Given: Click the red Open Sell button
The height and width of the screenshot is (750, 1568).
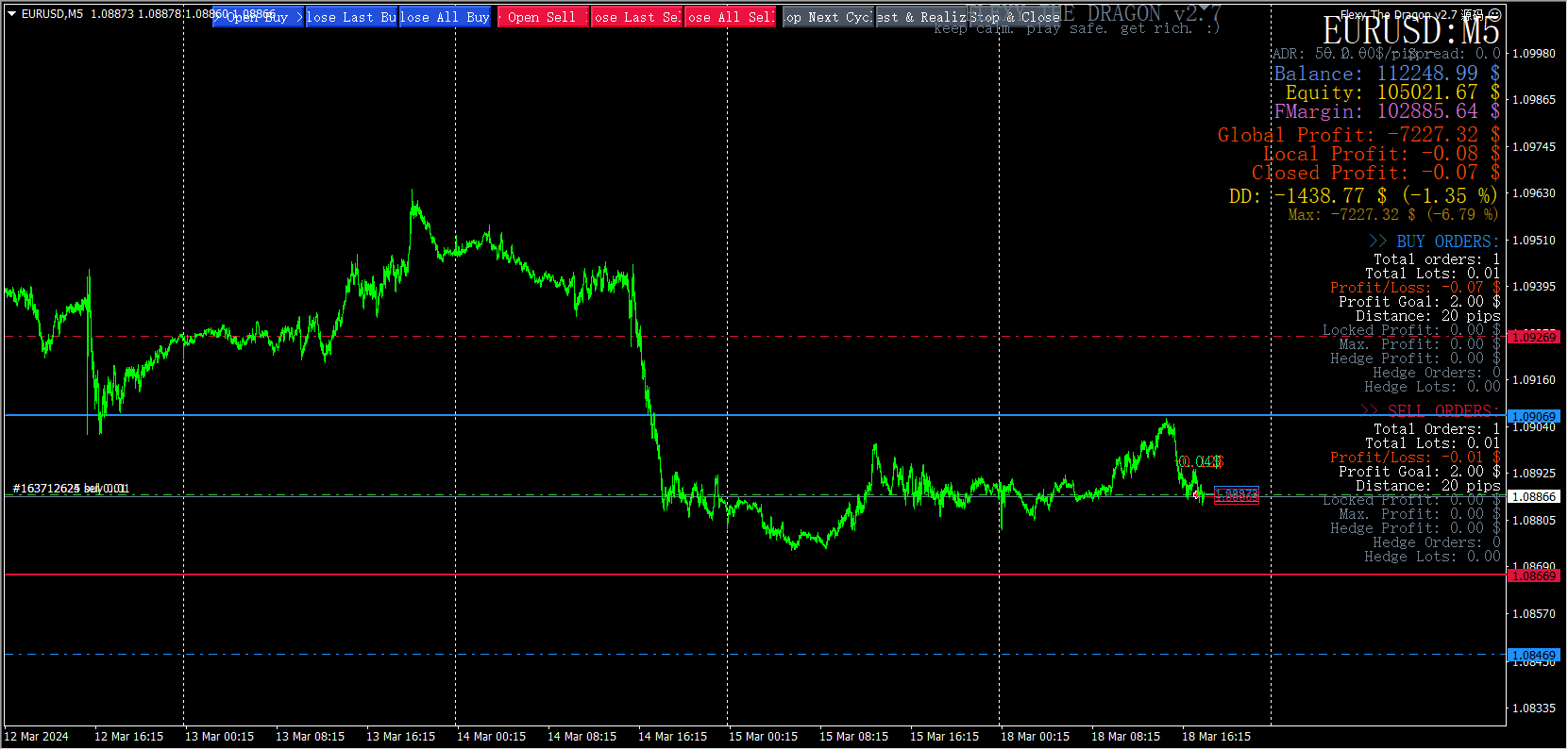Looking at the screenshot, I should [x=542, y=18].
